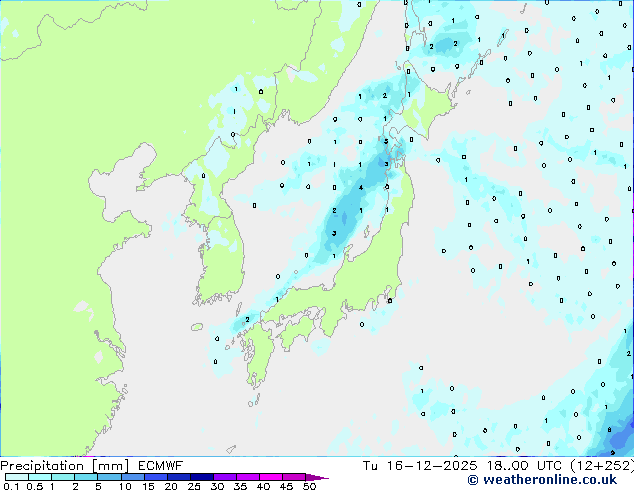Open the weatheronline.co.uk copyright link

(x=542, y=480)
